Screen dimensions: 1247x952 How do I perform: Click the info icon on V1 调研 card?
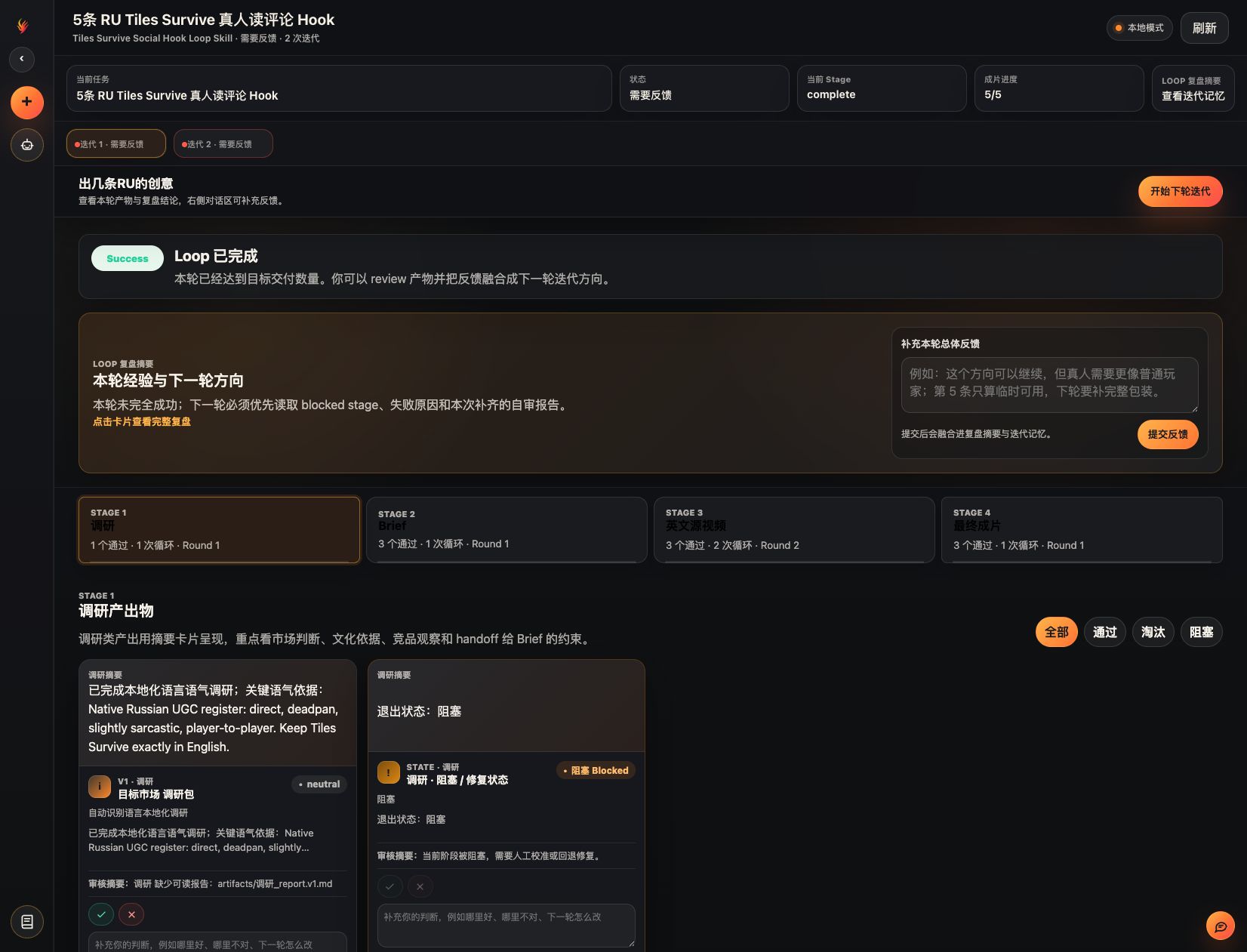coord(100,787)
